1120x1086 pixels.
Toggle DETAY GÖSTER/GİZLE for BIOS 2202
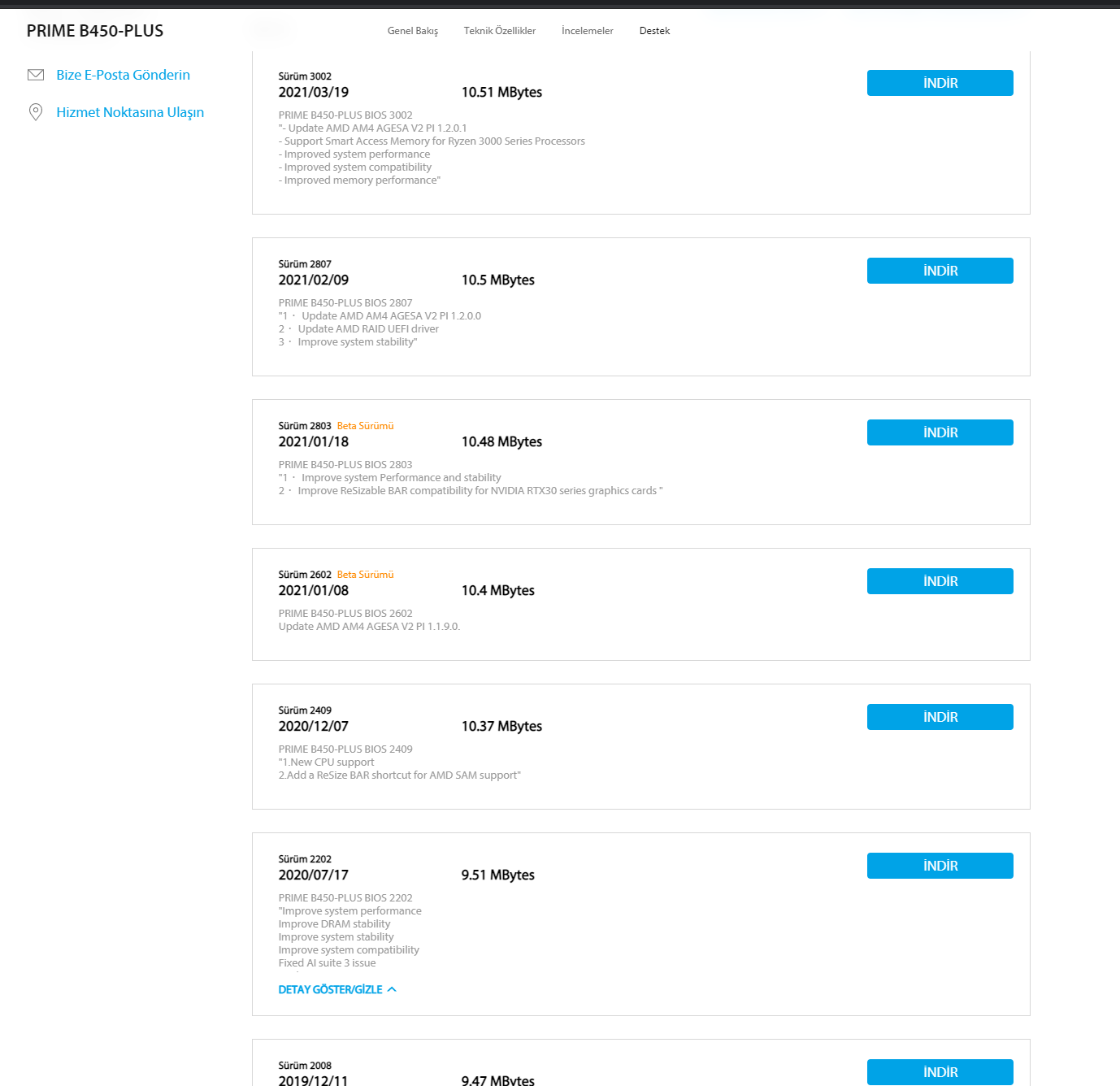coord(331,989)
